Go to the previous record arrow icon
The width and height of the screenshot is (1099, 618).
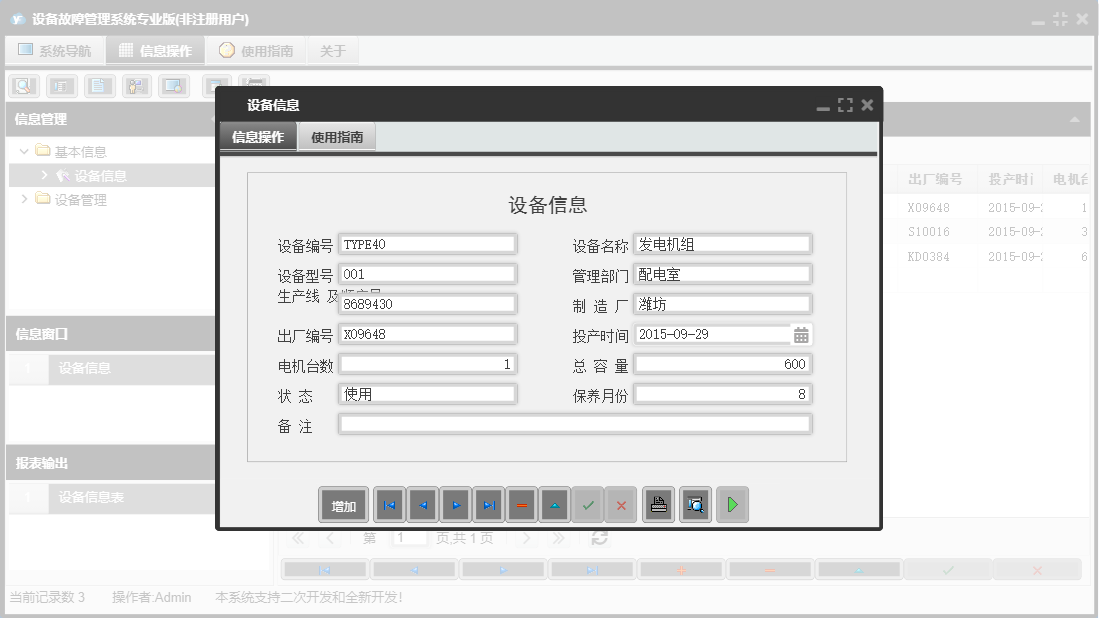pyautogui.click(x=422, y=505)
